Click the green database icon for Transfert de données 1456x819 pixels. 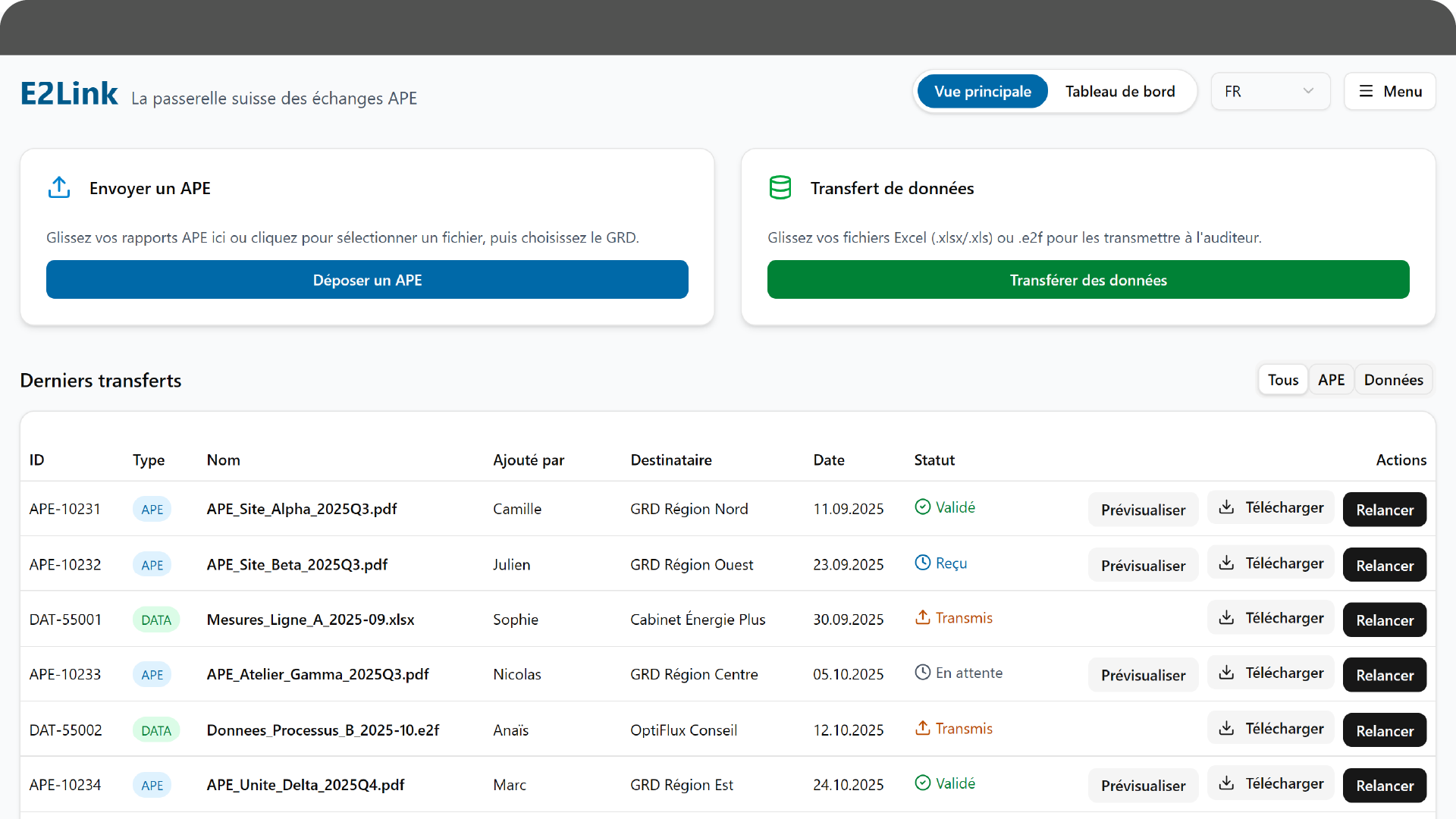(780, 187)
